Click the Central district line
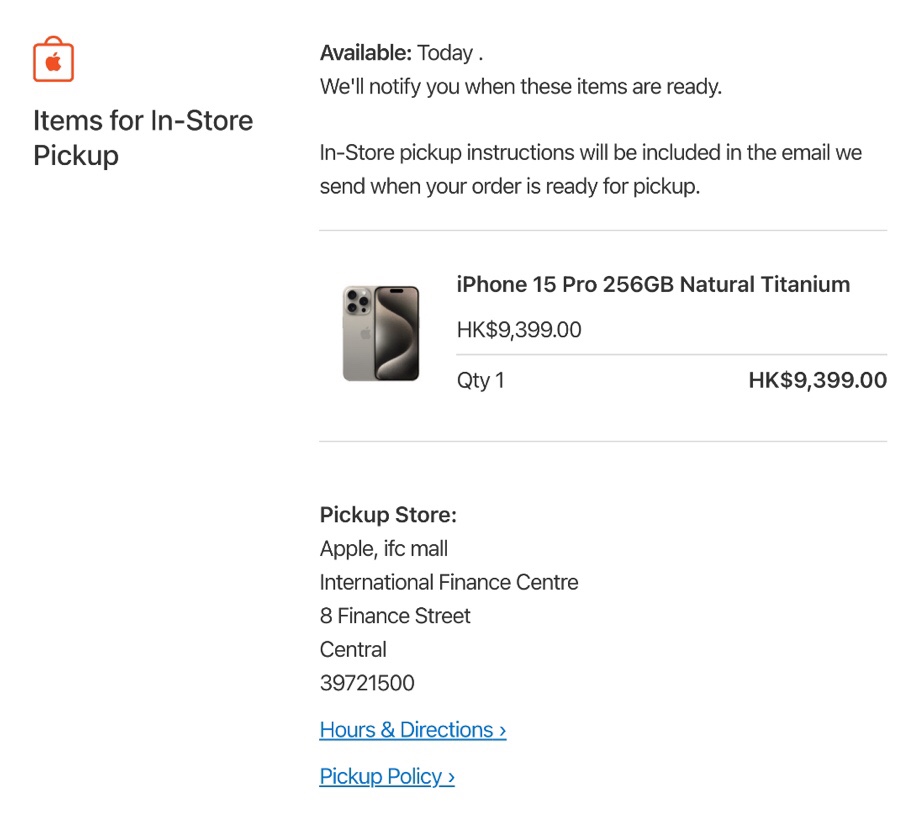Image resolution: width=897 pixels, height=821 pixels. 353,649
